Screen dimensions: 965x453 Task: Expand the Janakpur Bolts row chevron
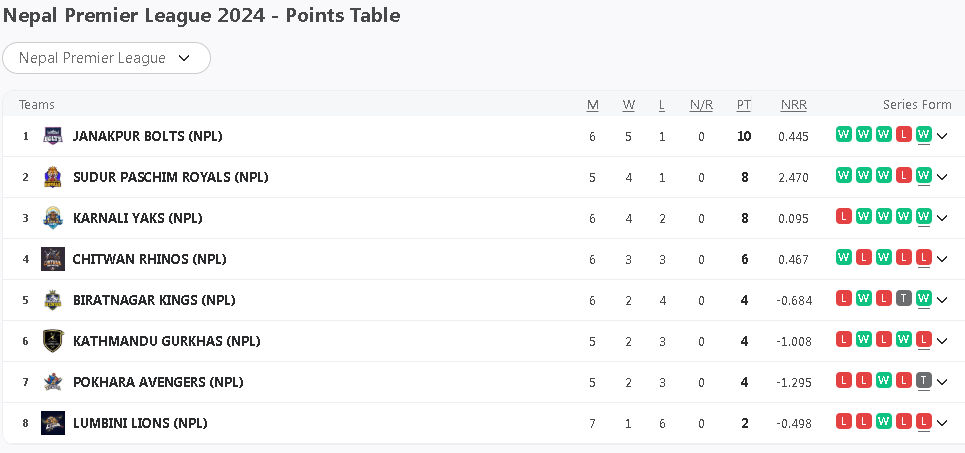click(x=942, y=136)
